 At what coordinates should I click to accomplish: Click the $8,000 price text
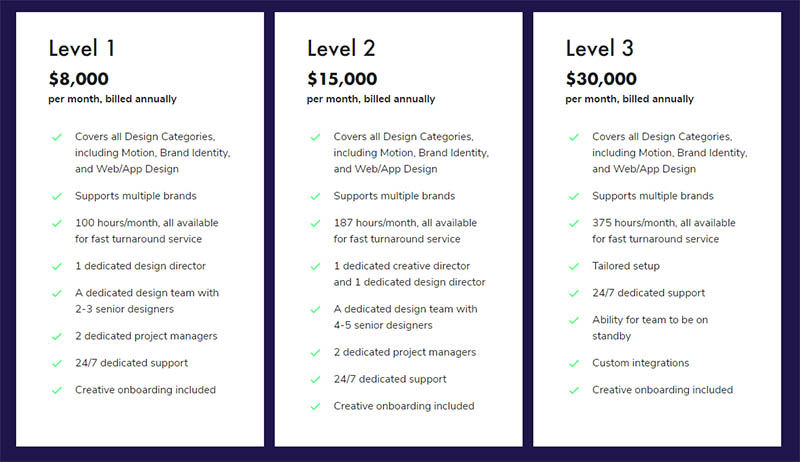click(79, 79)
